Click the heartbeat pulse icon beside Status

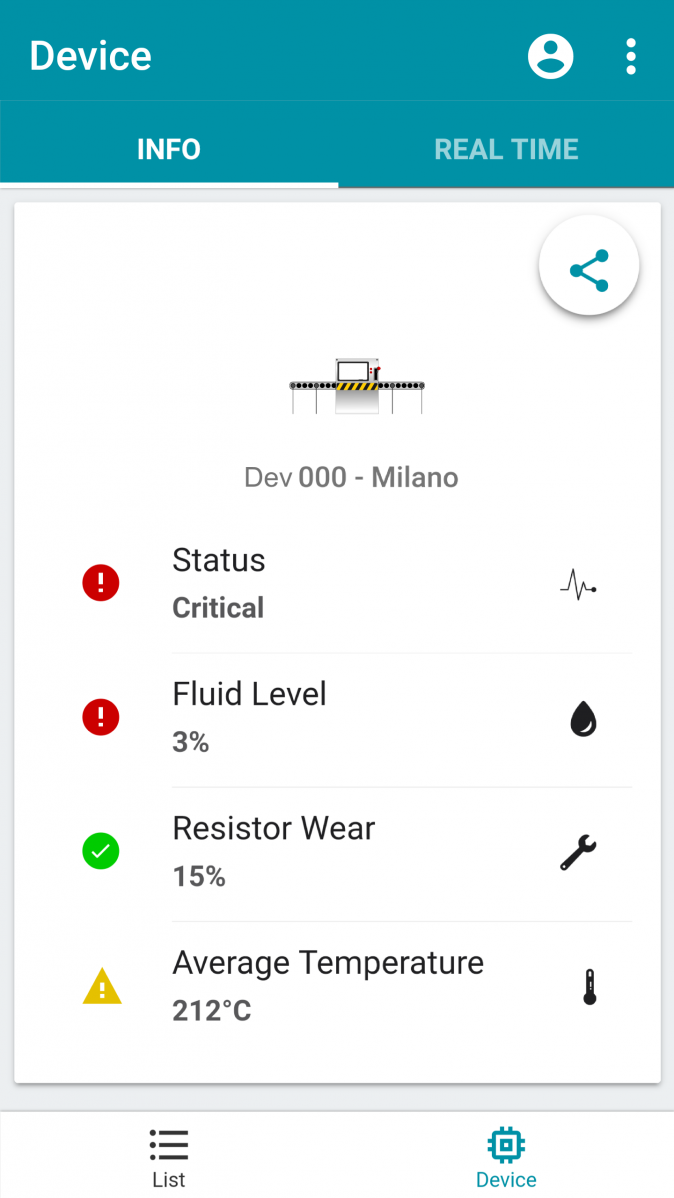point(578,584)
